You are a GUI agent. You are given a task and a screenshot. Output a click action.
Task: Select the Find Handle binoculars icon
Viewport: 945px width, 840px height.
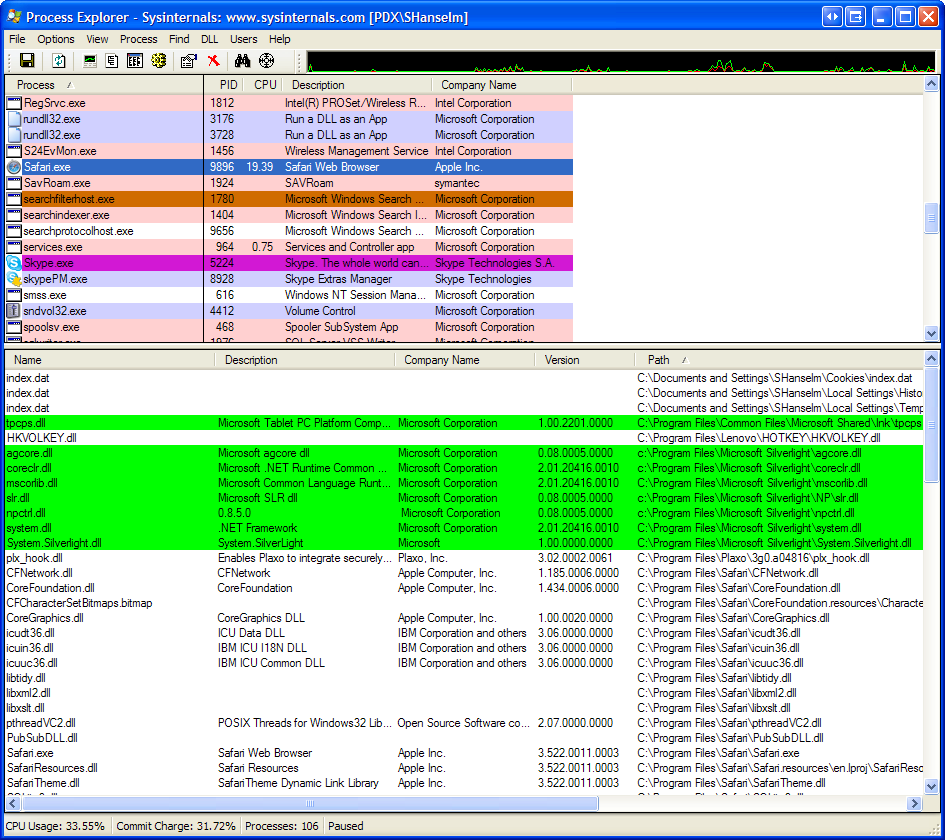coord(243,61)
